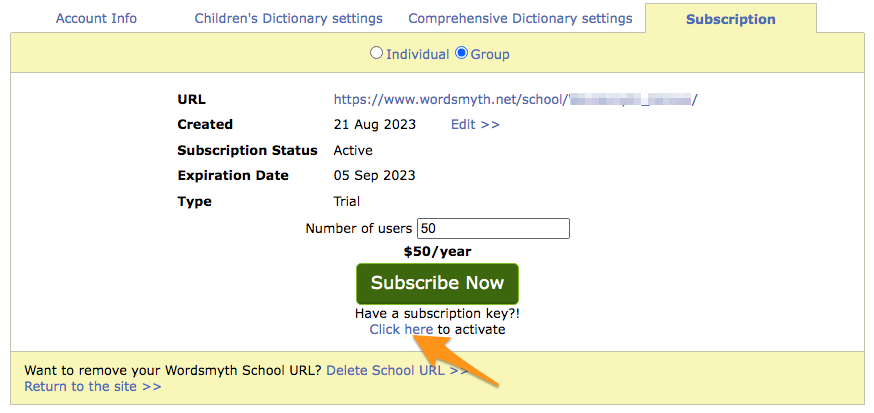Image resolution: width=874 pixels, height=413 pixels.
Task: Switch to Children's Dictionary settings tab
Action: coord(288,18)
